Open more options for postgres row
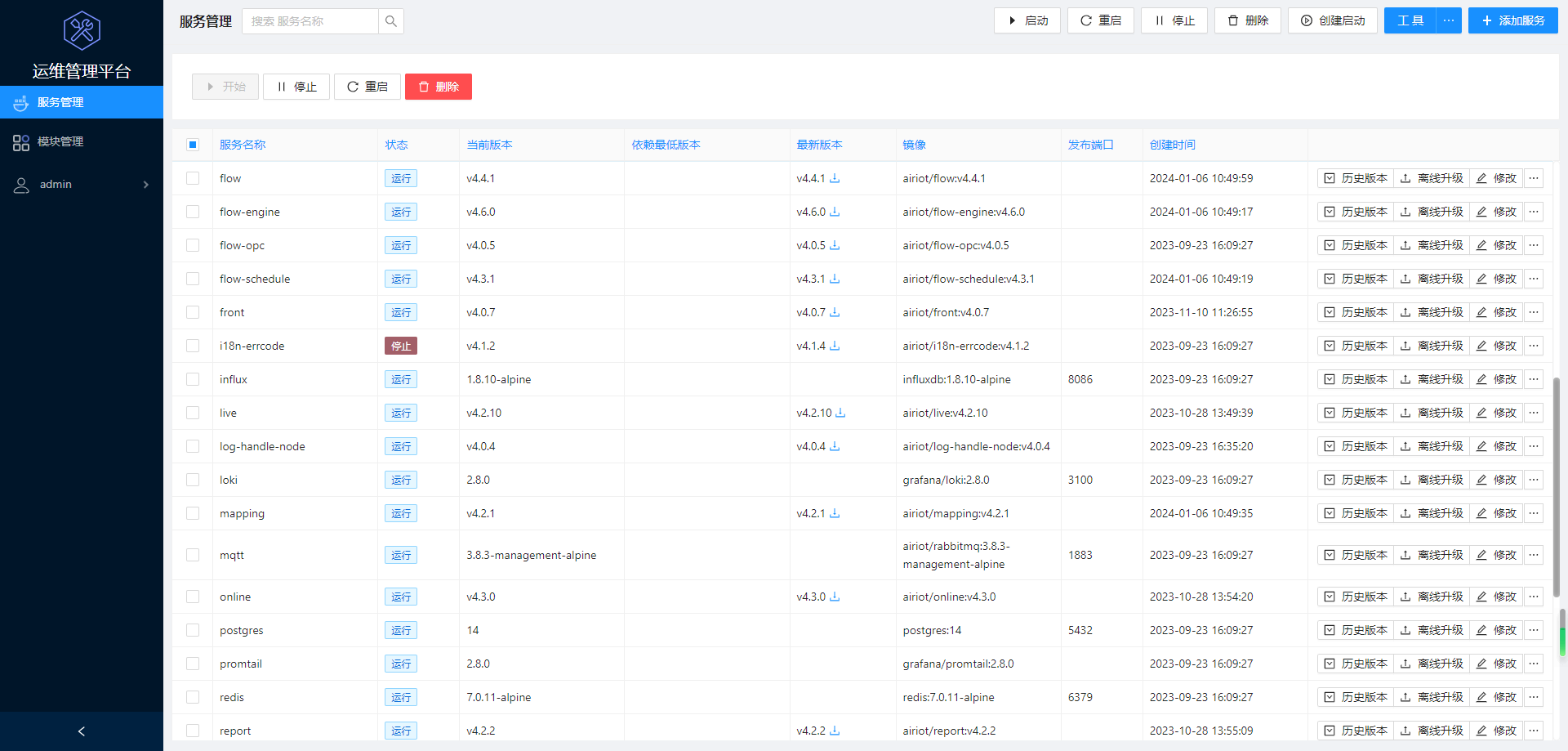1568x751 pixels. 1534,630
